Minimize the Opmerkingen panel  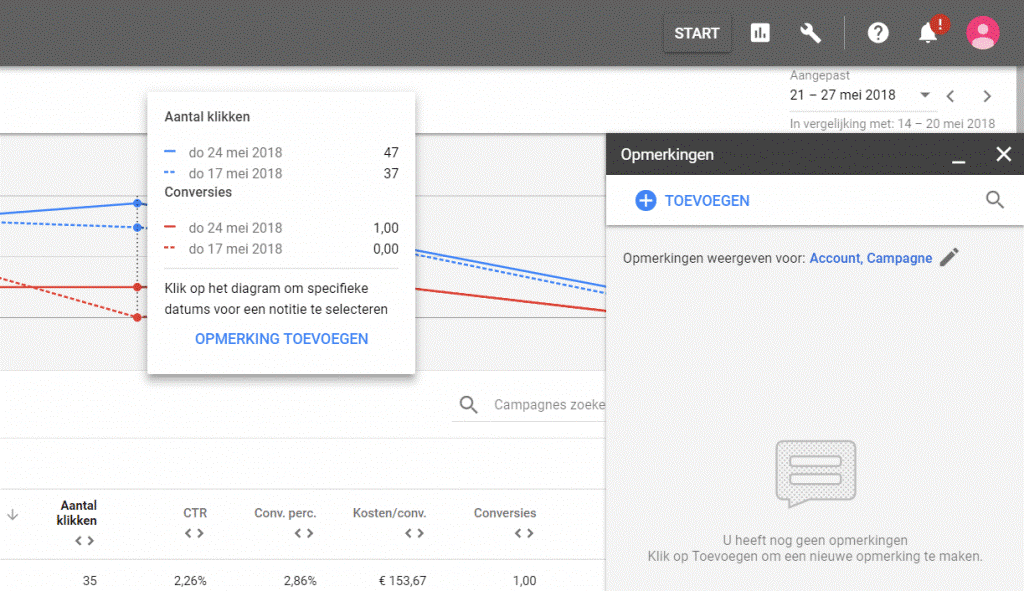click(x=958, y=155)
